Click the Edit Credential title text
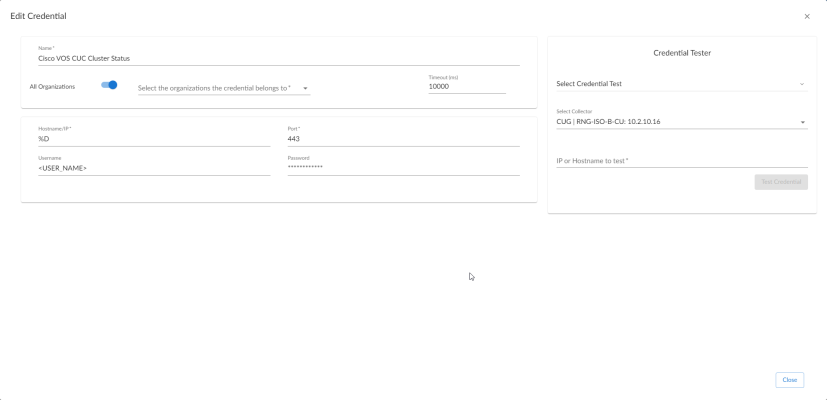The image size is (827, 400). pyautogui.click(x=39, y=16)
